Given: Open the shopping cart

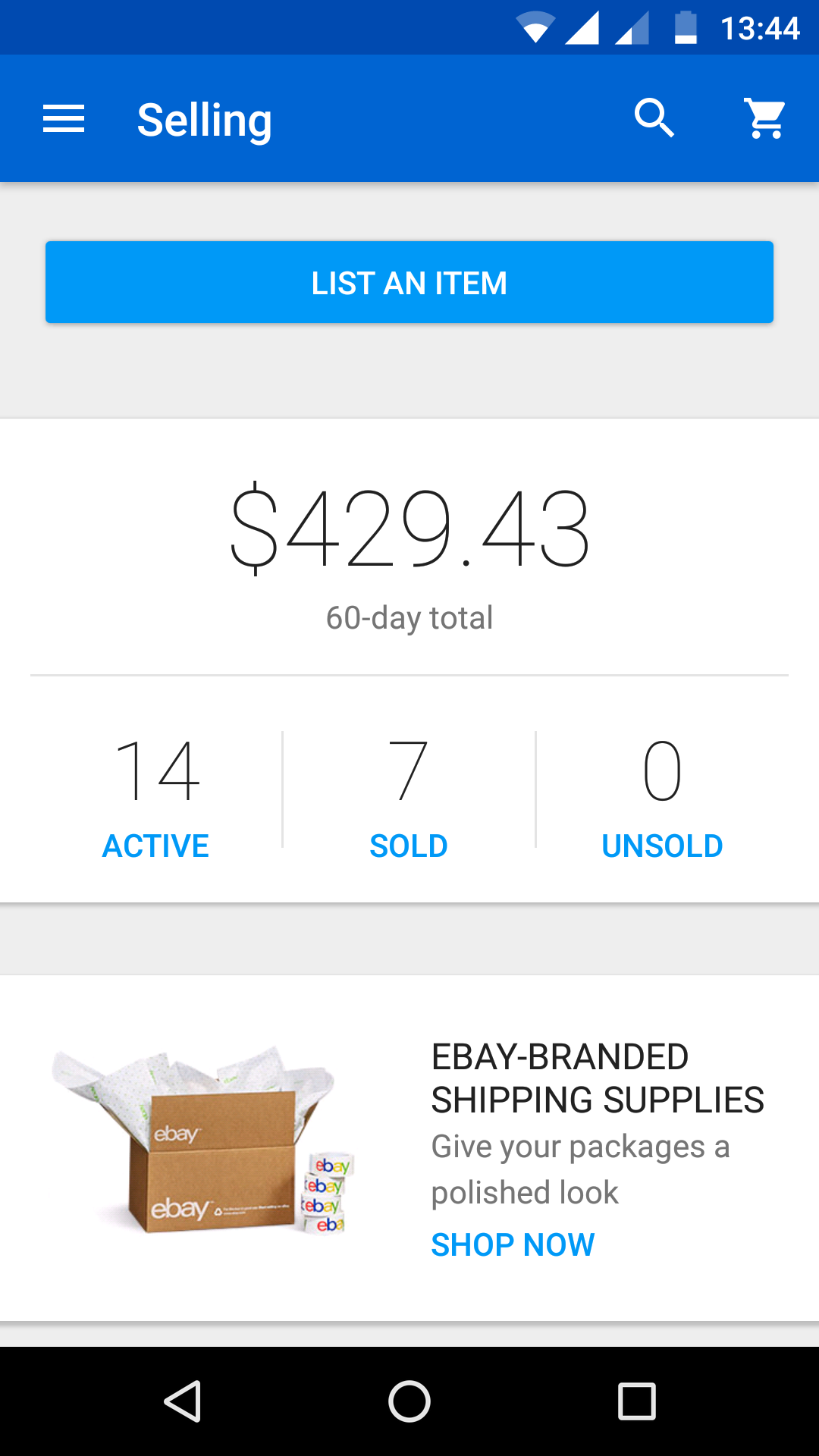Looking at the screenshot, I should pyautogui.click(x=766, y=118).
